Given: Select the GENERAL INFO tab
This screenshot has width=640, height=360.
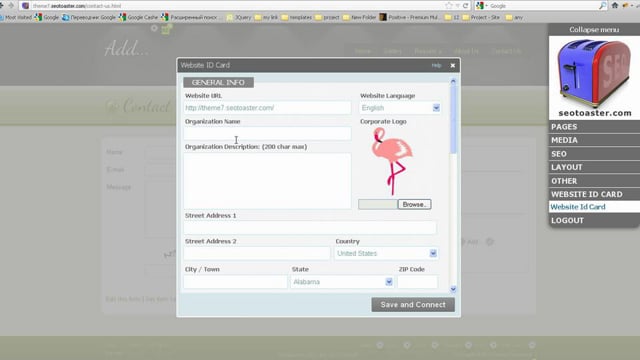Looking at the screenshot, I should coord(218,82).
